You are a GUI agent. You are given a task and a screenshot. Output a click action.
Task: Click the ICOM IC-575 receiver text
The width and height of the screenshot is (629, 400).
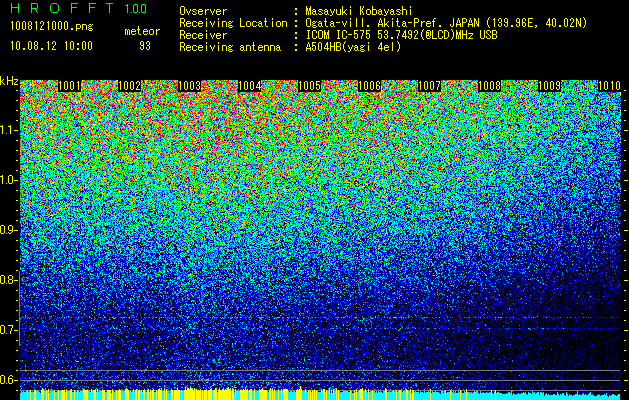point(401,35)
